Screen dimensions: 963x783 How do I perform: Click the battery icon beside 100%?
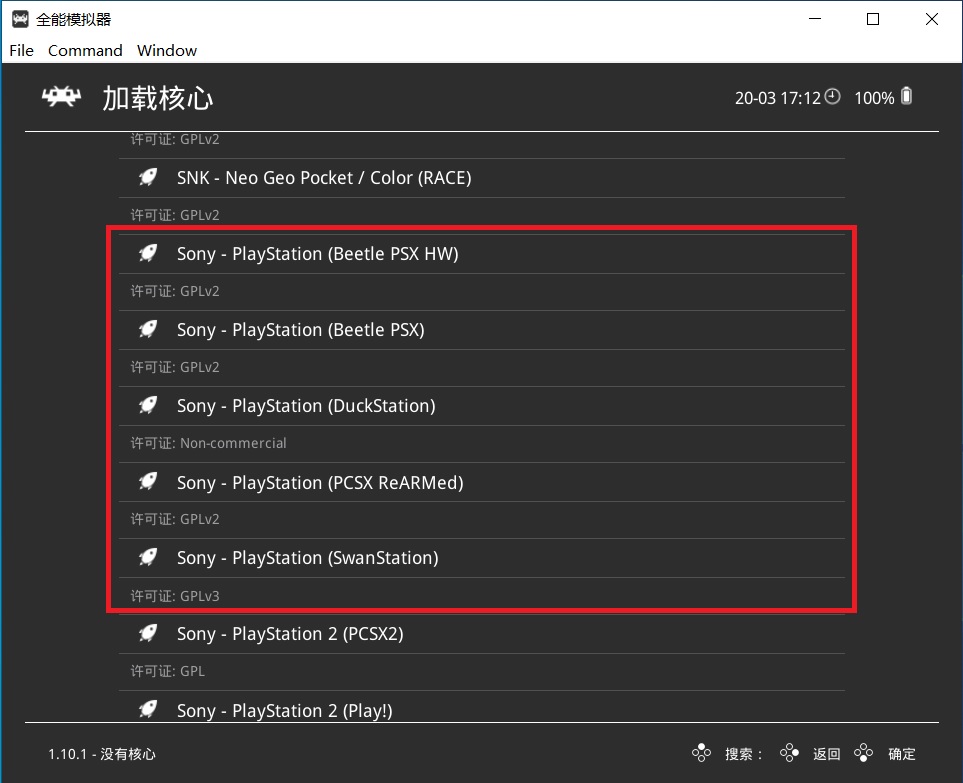coord(905,96)
